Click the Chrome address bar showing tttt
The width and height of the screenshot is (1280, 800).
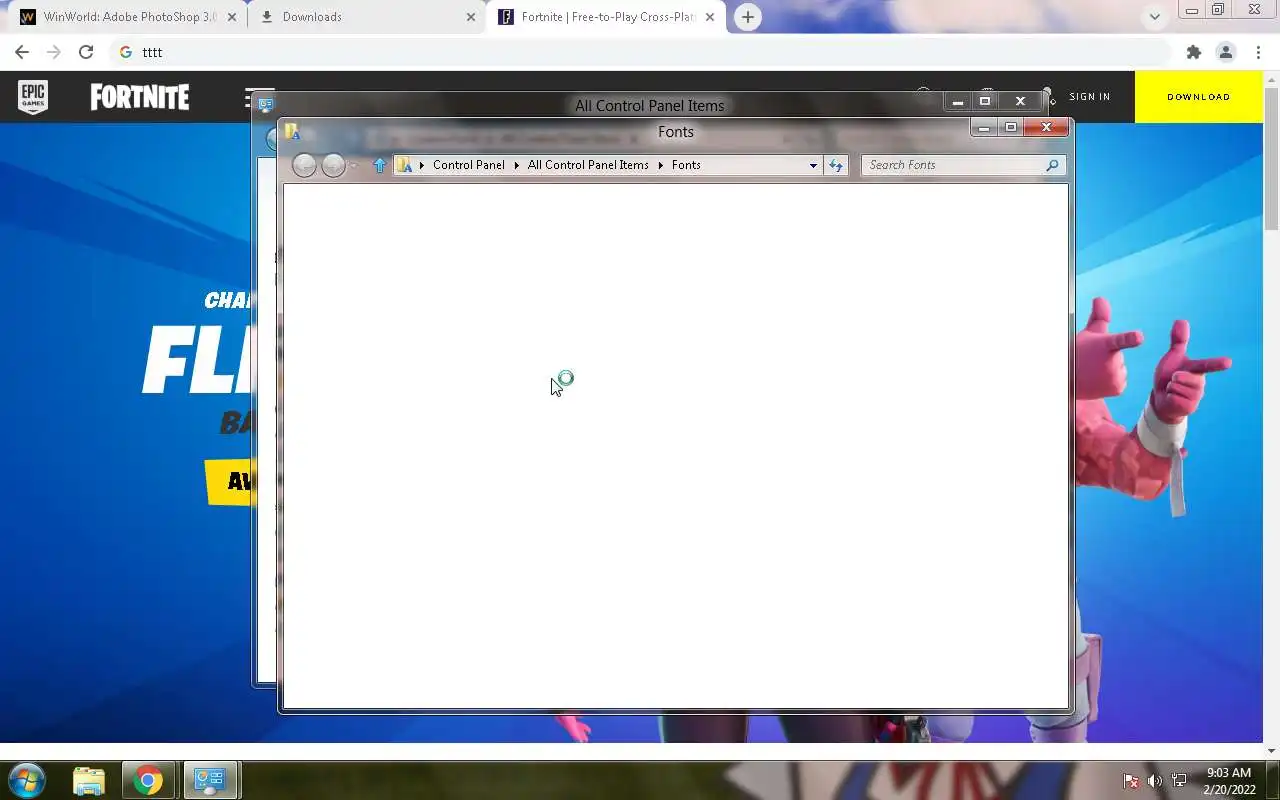(x=640, y=52)
